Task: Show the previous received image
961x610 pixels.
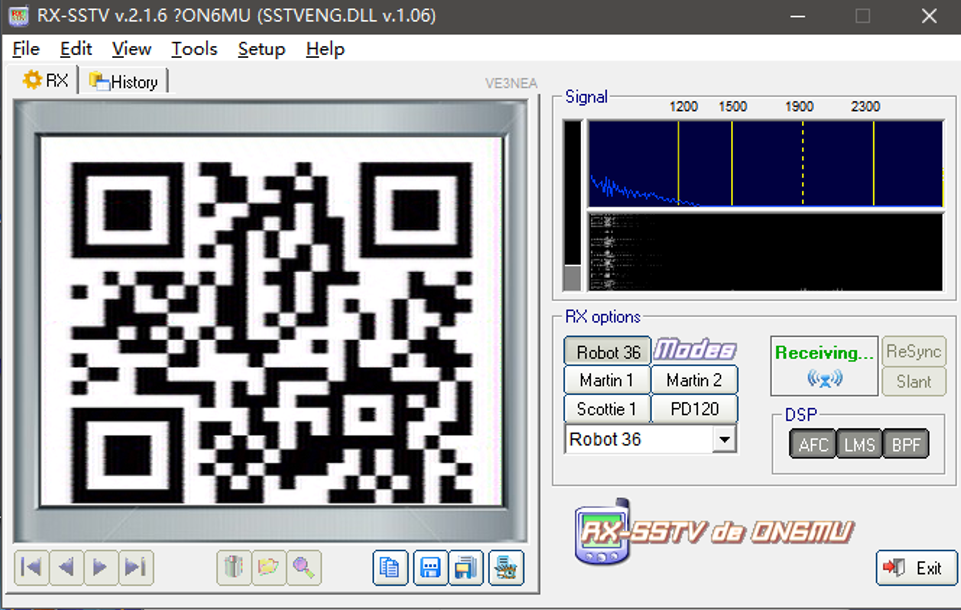Action: 66,568
